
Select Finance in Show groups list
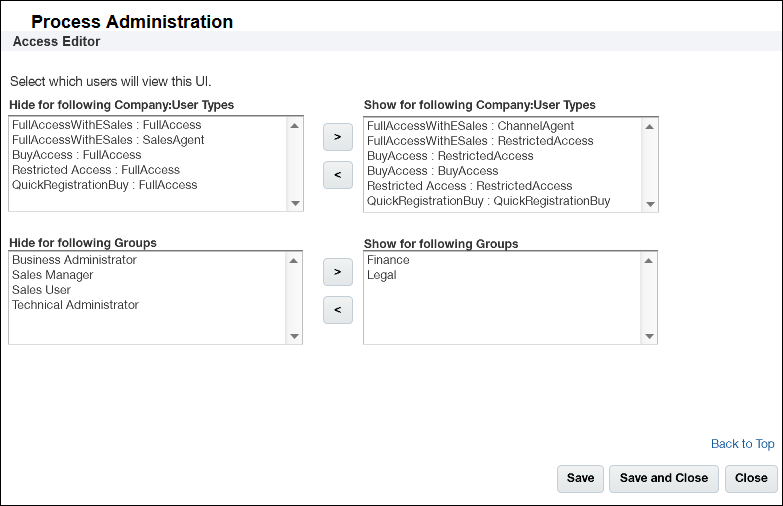388,260
